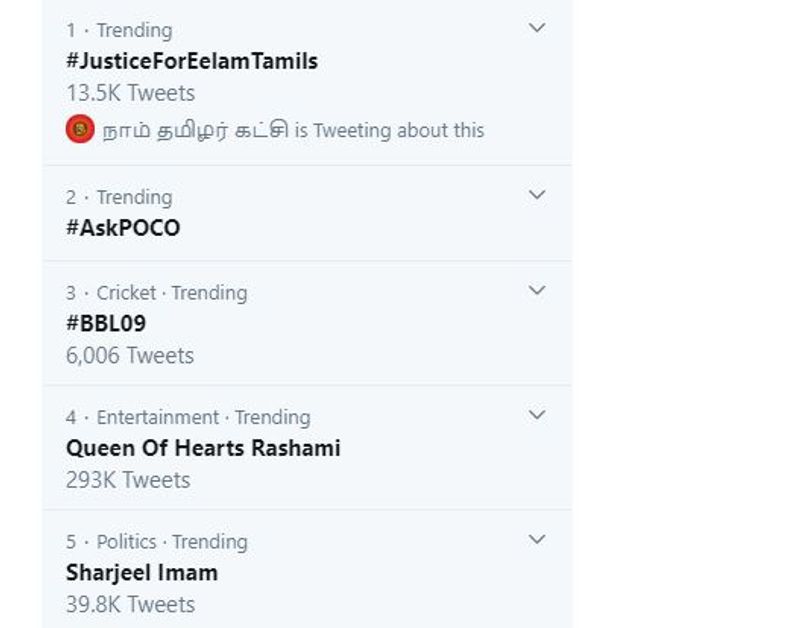The height and width of the screenshot is (628, 800).
Task: Open the #AskPOCO trending hashtag
Action: coord(123,228)
